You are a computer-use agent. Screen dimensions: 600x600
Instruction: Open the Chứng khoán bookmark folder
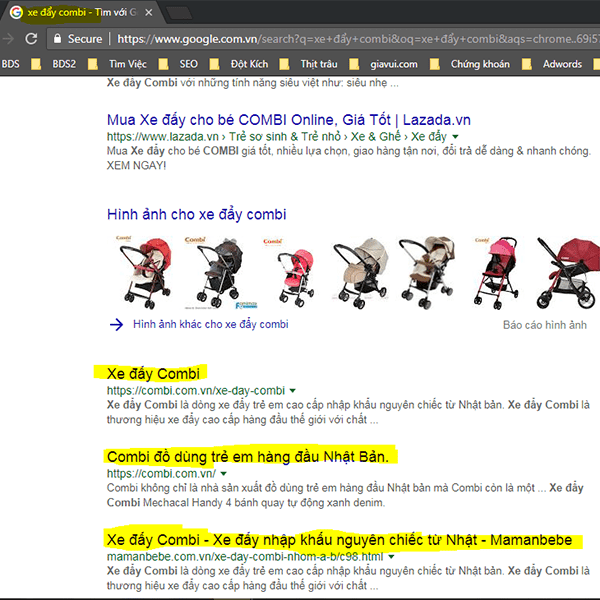[x=476, y=64]
